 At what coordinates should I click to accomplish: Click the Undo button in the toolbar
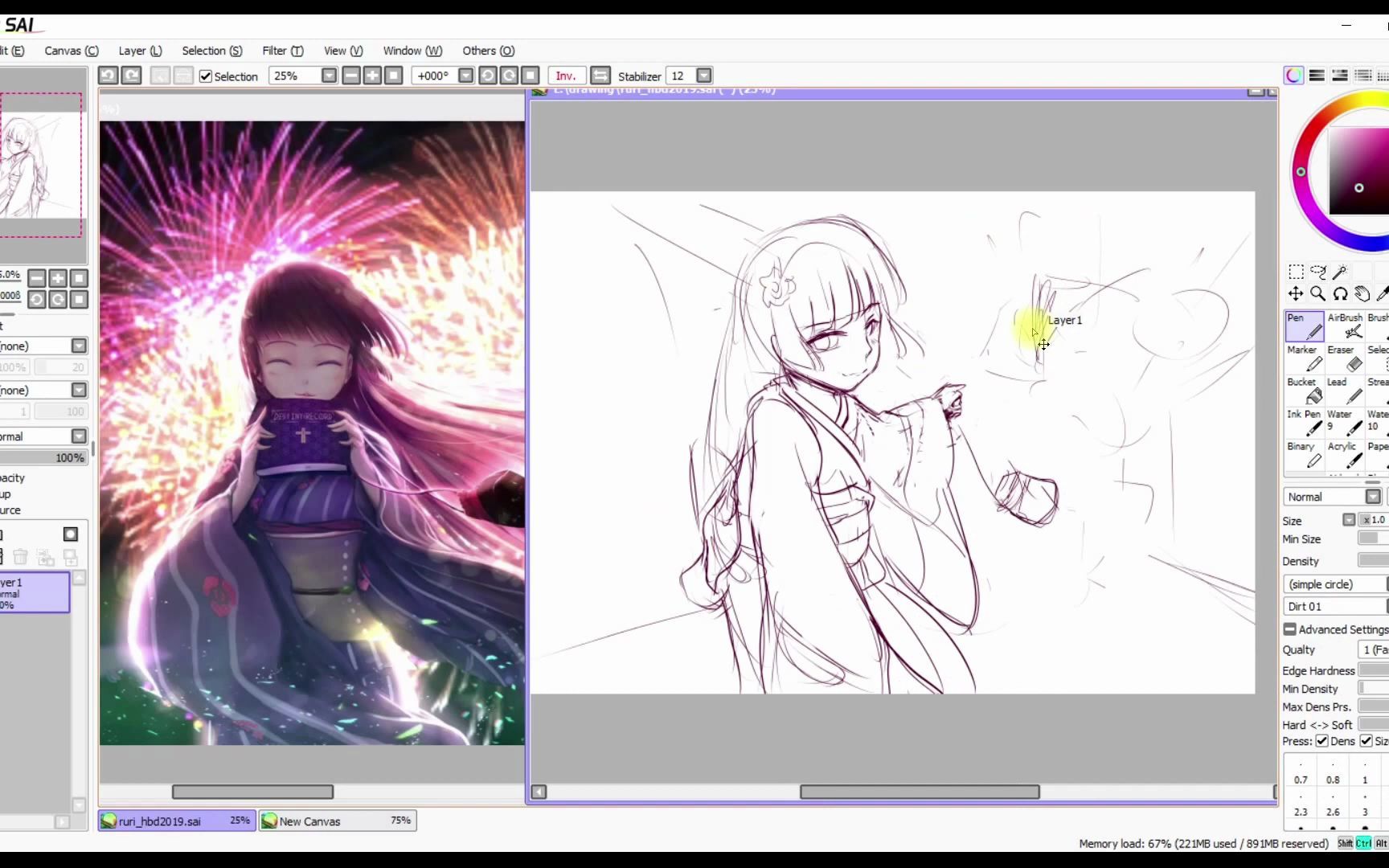pos(108,76)
